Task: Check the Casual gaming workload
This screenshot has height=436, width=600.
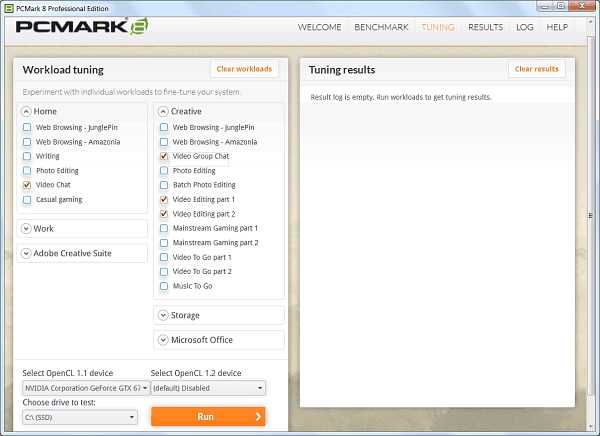Action: [27, 199]
